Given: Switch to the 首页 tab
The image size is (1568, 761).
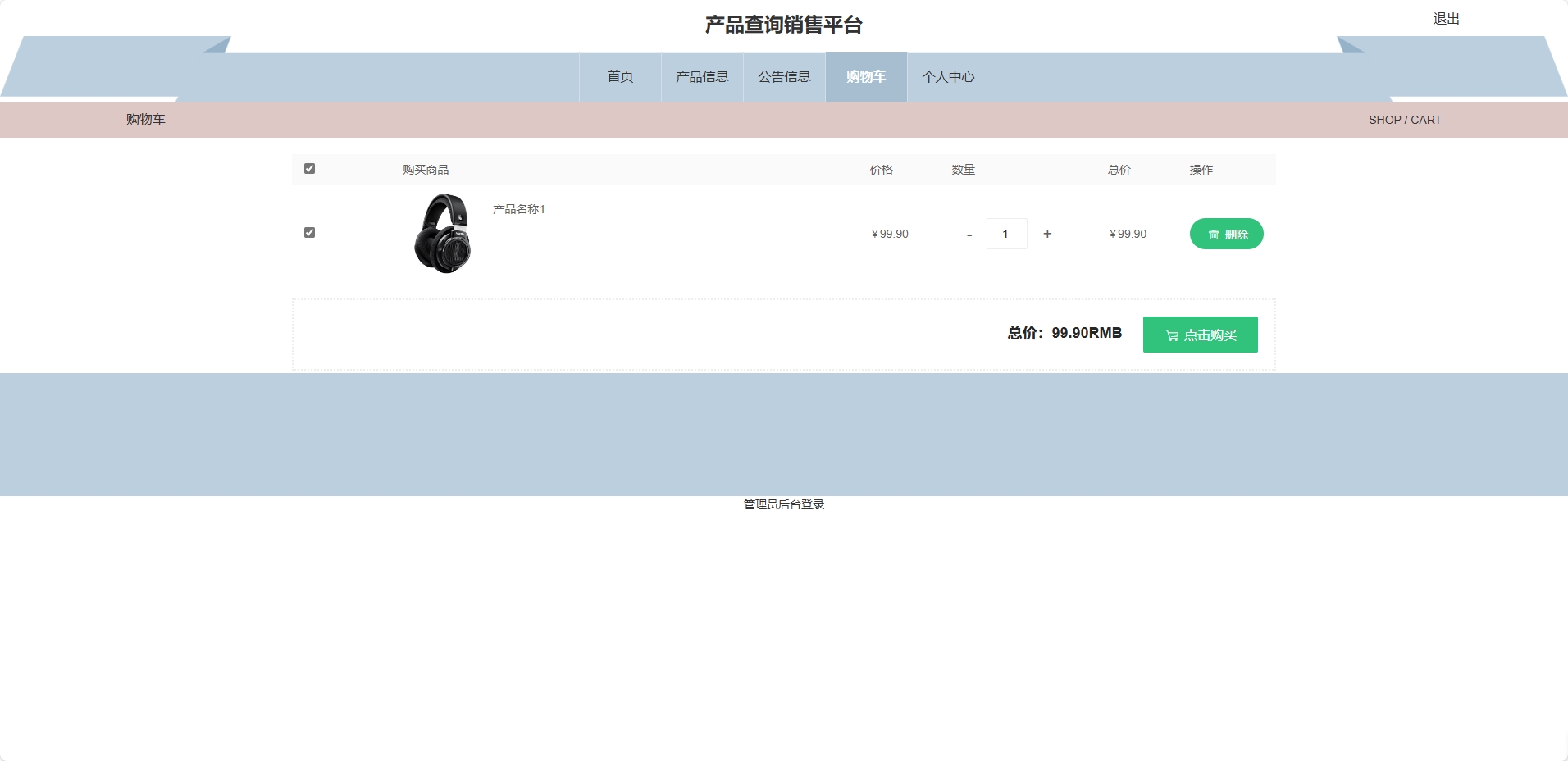Looking at the screenshot, I should point(620,76).
